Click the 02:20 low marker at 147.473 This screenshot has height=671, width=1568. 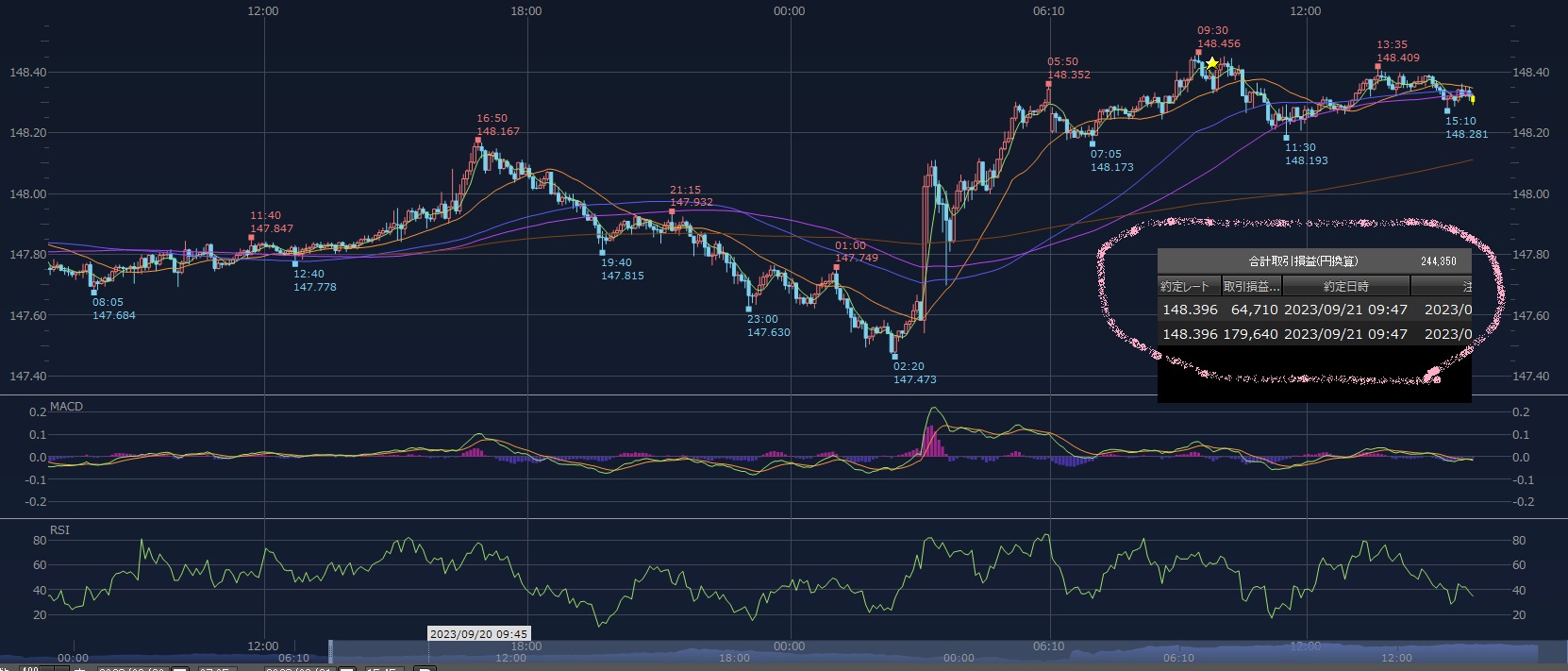pyautogui.click(x=894, y=357)
